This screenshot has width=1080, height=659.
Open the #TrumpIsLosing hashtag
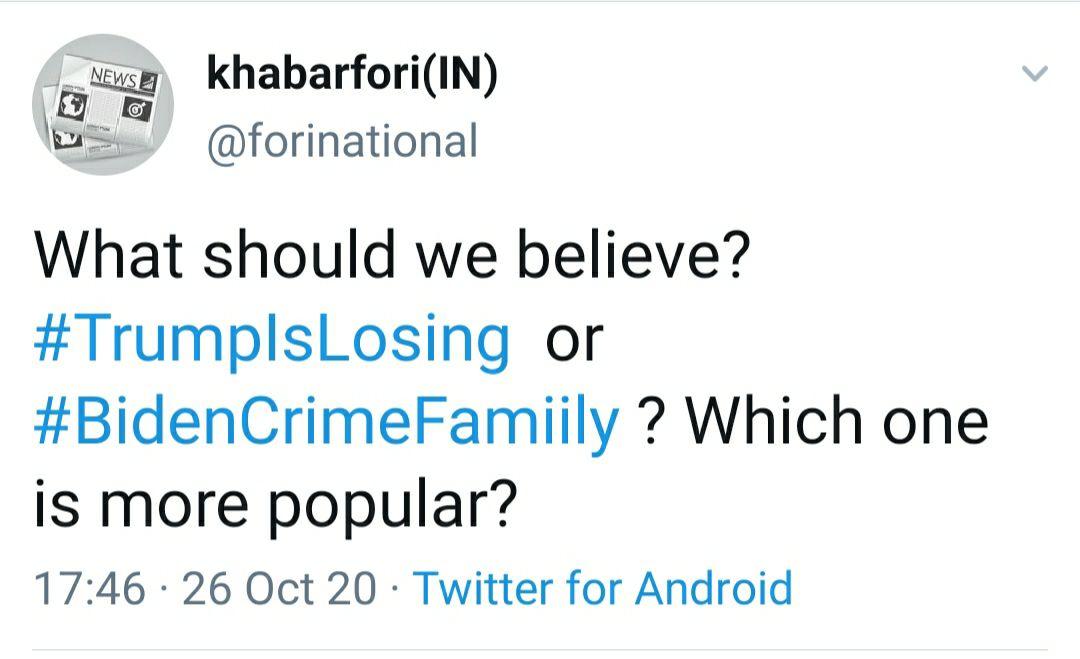[272, 340]
